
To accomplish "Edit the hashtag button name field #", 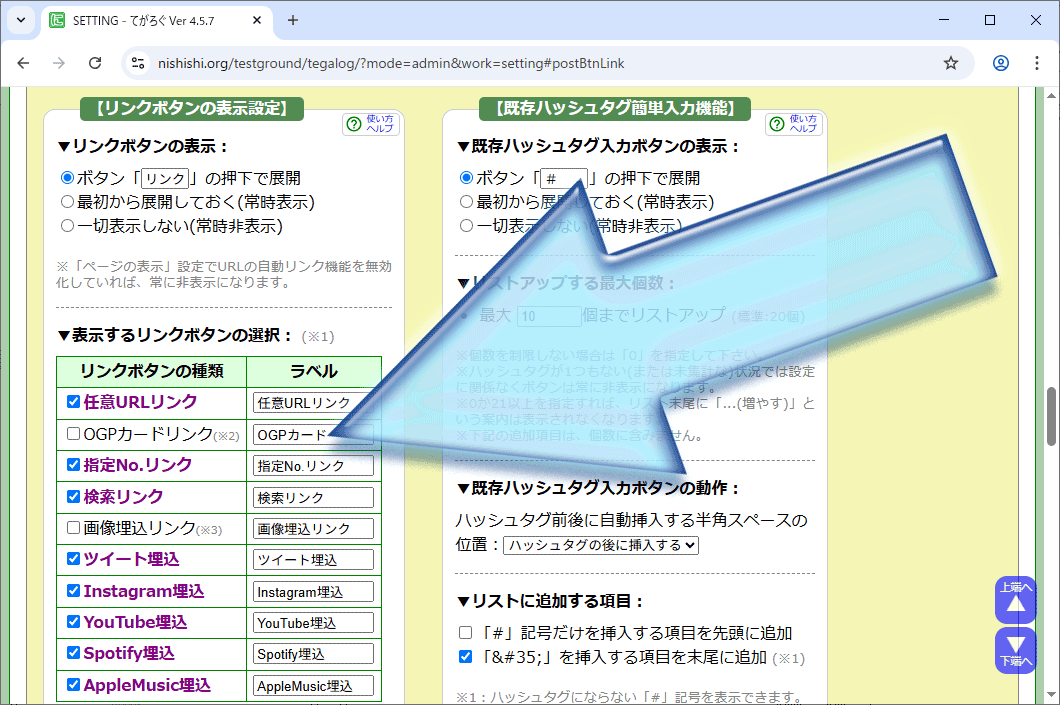I will (564, 178).
